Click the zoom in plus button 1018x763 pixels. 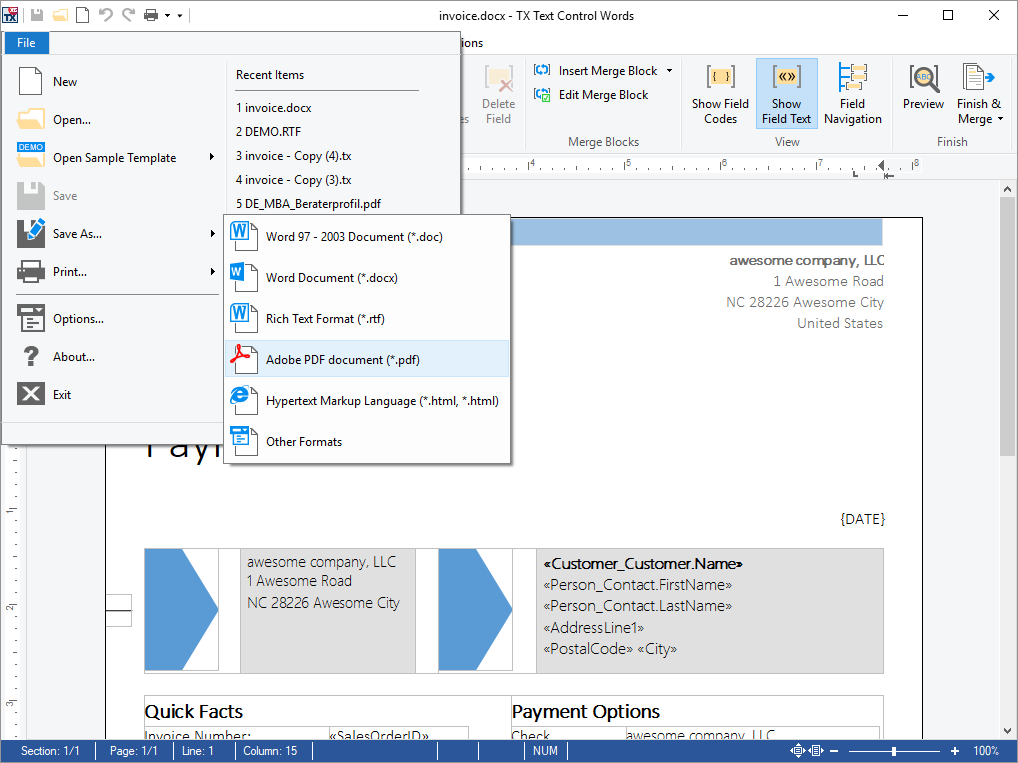pos(954,751)
